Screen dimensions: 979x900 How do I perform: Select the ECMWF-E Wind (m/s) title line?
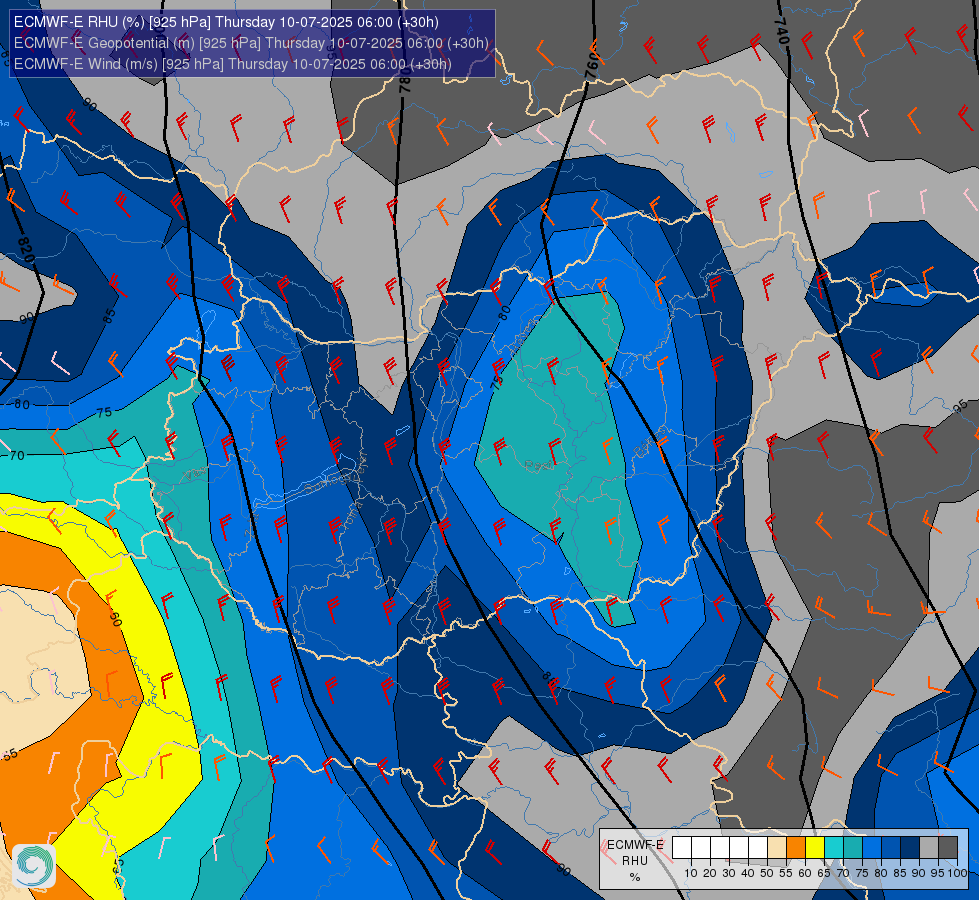click(232, 64)
